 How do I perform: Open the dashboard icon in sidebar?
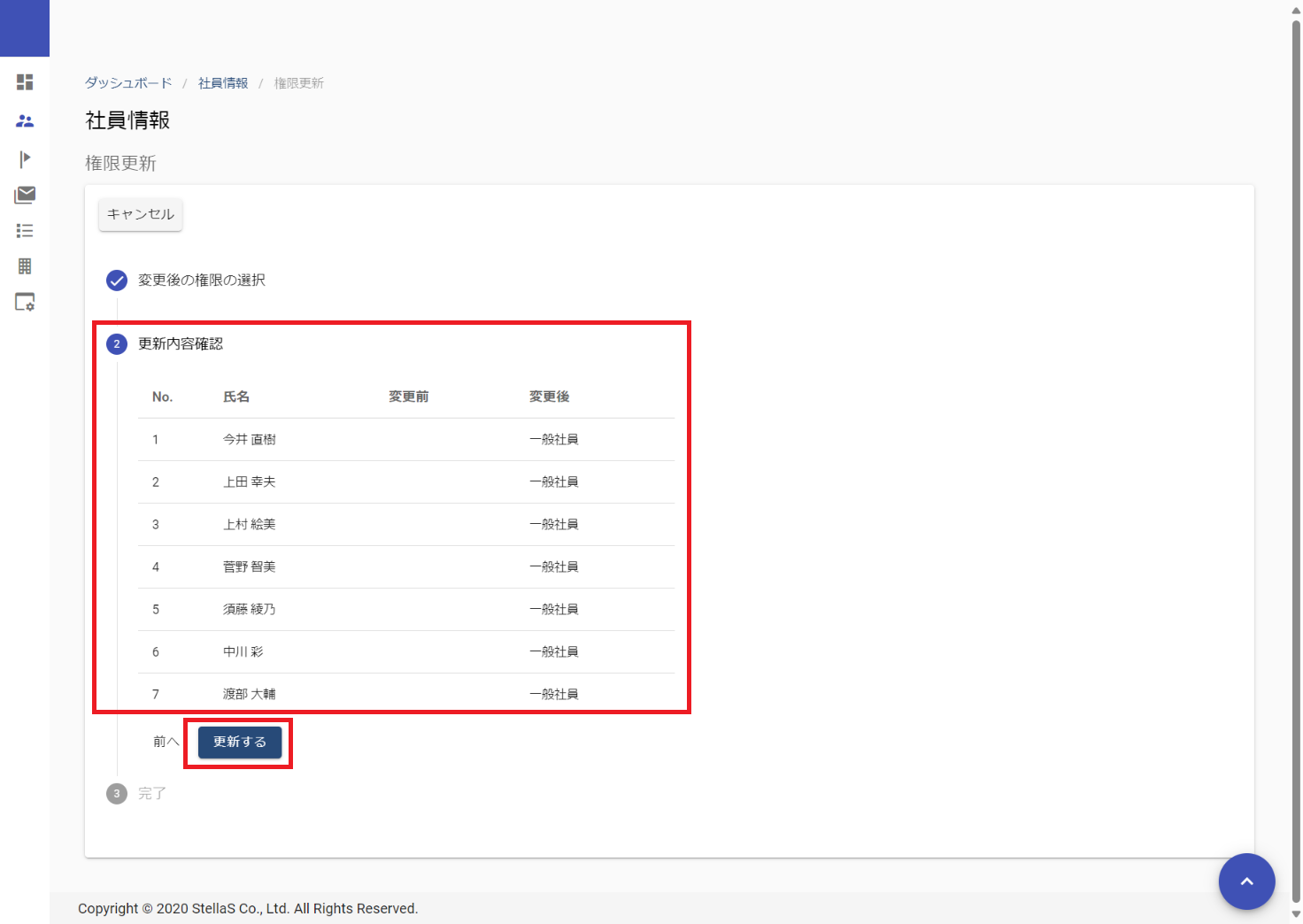25,82
